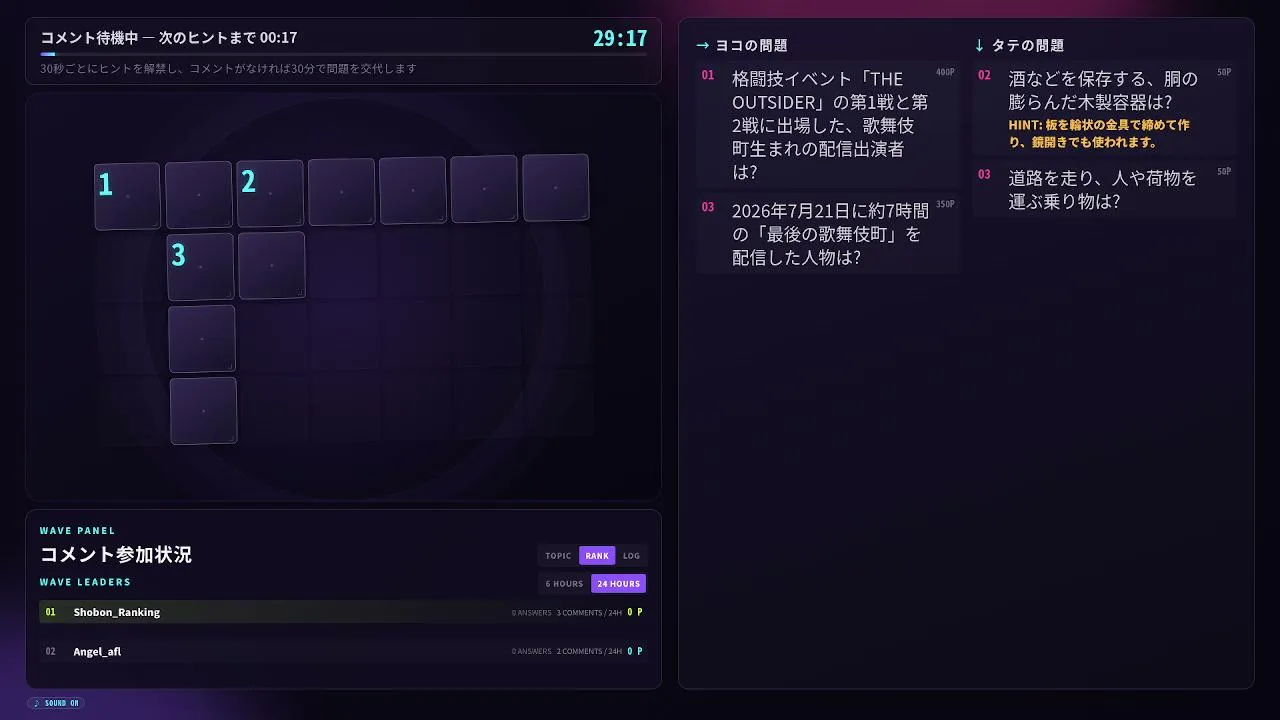Click the WAVE LEADERS label
Image resolution: width=1280 pixels, height=720 pixels.
tap(85, 582)
